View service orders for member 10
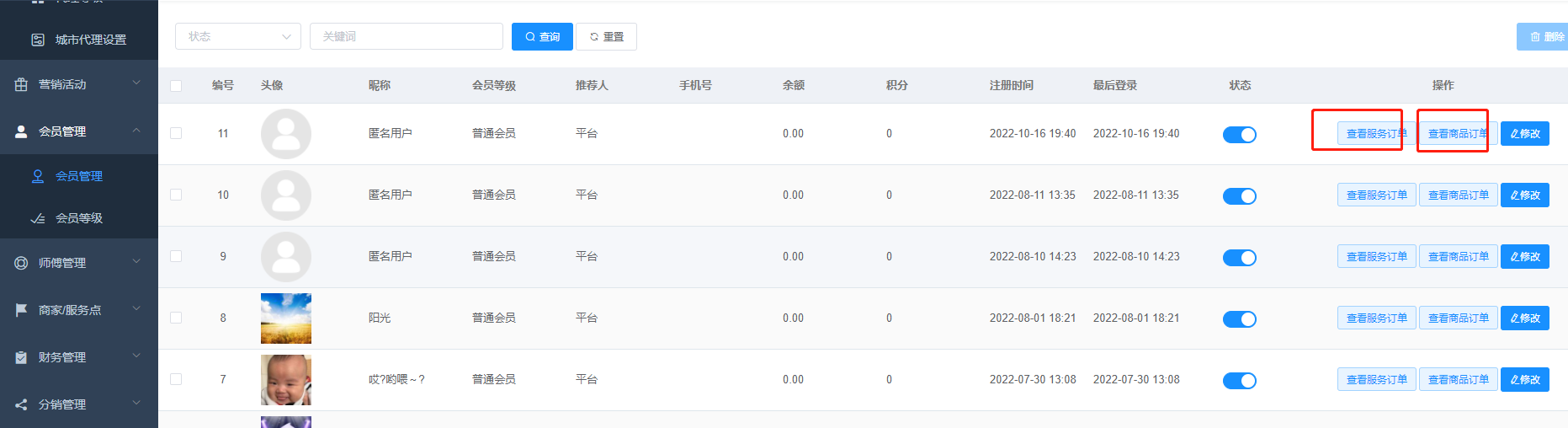1568x428 pixels. [x=1376, y=195]
